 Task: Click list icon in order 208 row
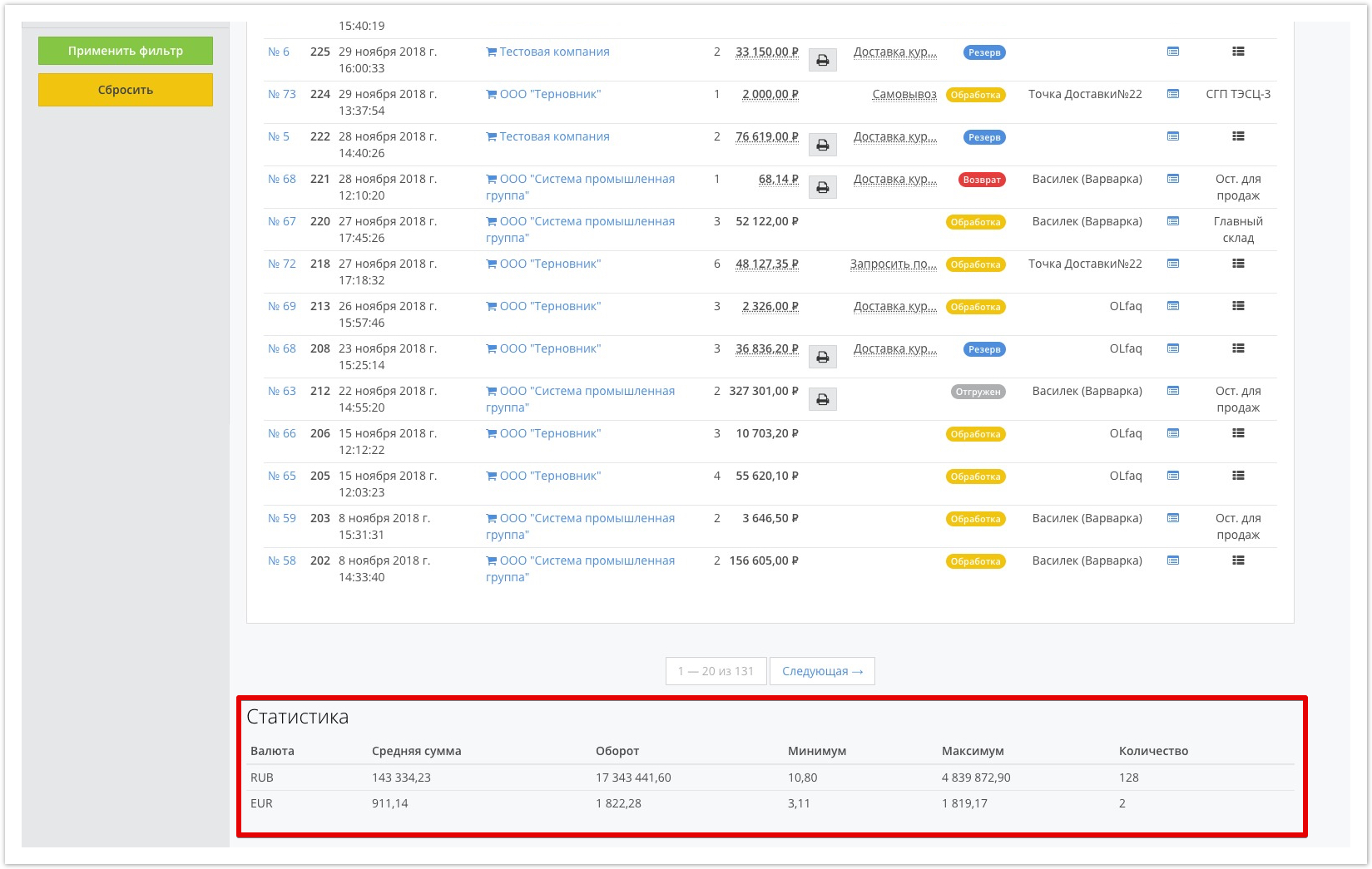(1238, 348)
